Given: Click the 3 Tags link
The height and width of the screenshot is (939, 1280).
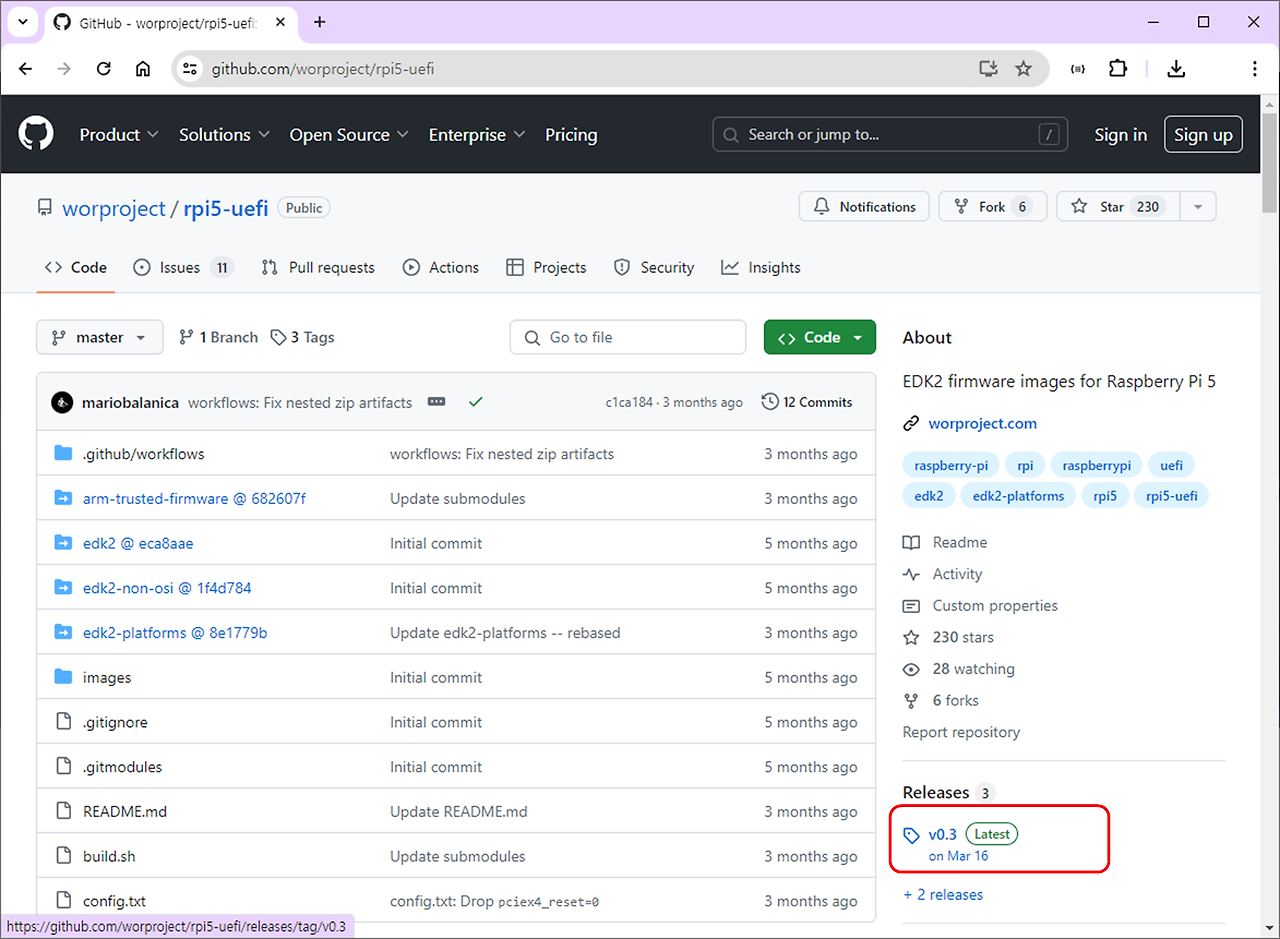Looking at the screenshot, I should (x=302, y=337).
